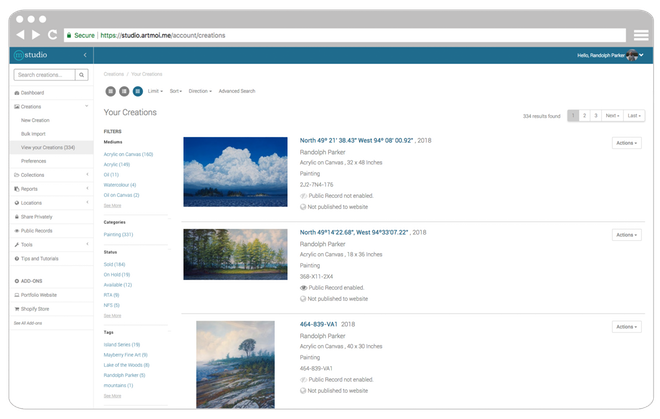Collapse the sidebar with the chevron arrow
The height and width of the screenshot is (419, 660).
coord(85,55)
